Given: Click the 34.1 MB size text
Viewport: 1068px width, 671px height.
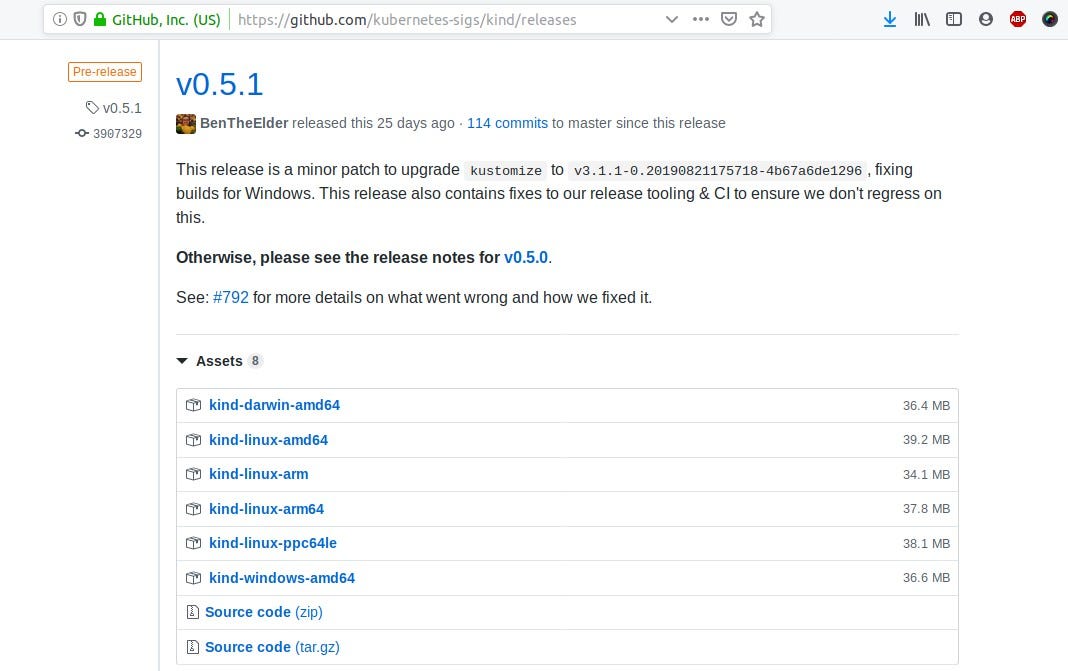Looking at the screenshot, I should 926,474.
